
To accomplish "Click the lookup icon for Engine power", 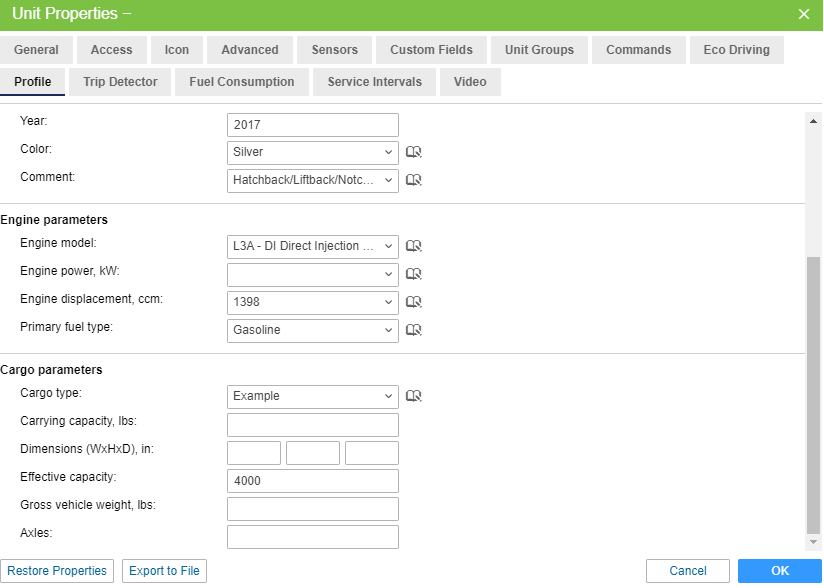I will click(x=414, y=274).
